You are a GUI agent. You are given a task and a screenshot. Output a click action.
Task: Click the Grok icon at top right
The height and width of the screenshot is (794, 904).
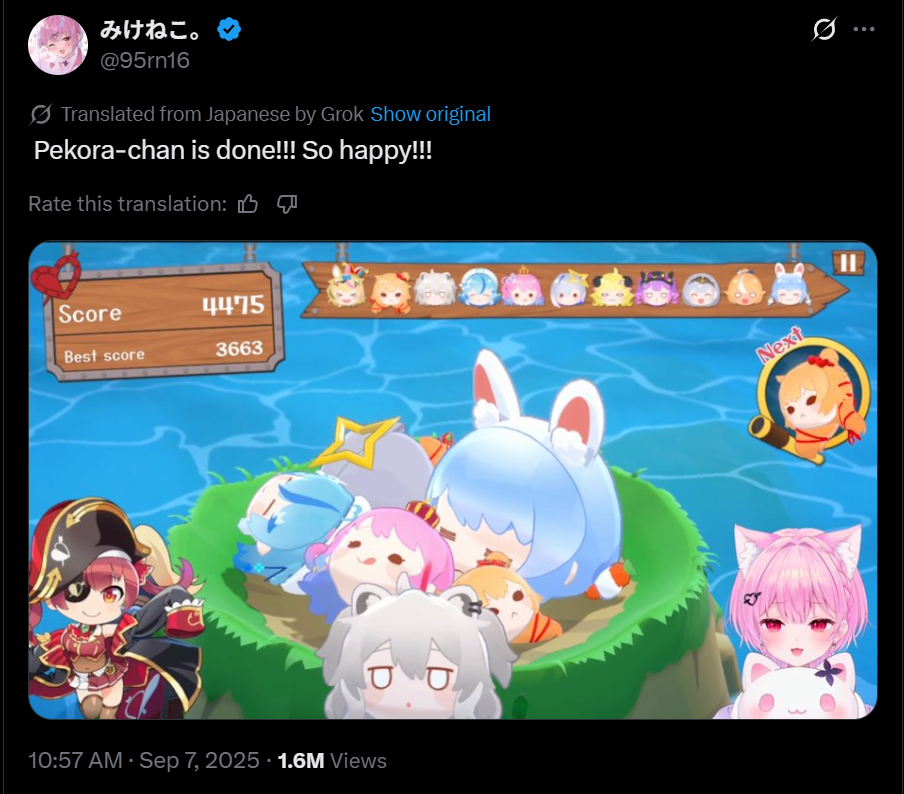(x=823, y=29)
